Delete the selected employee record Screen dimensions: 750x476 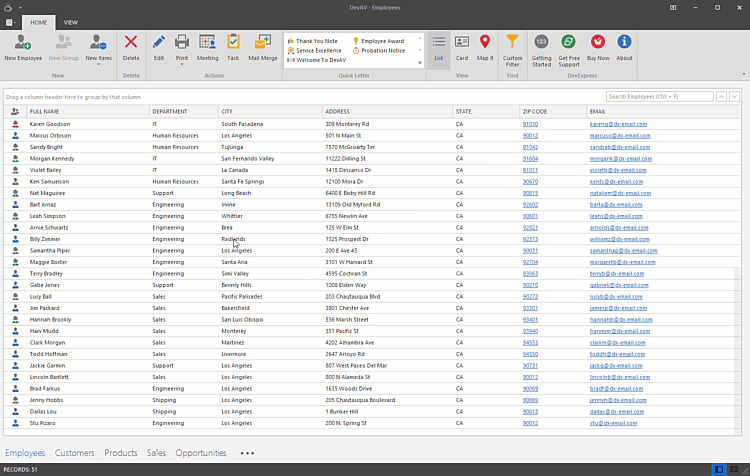pyautogui.click(x=131, y=46)
